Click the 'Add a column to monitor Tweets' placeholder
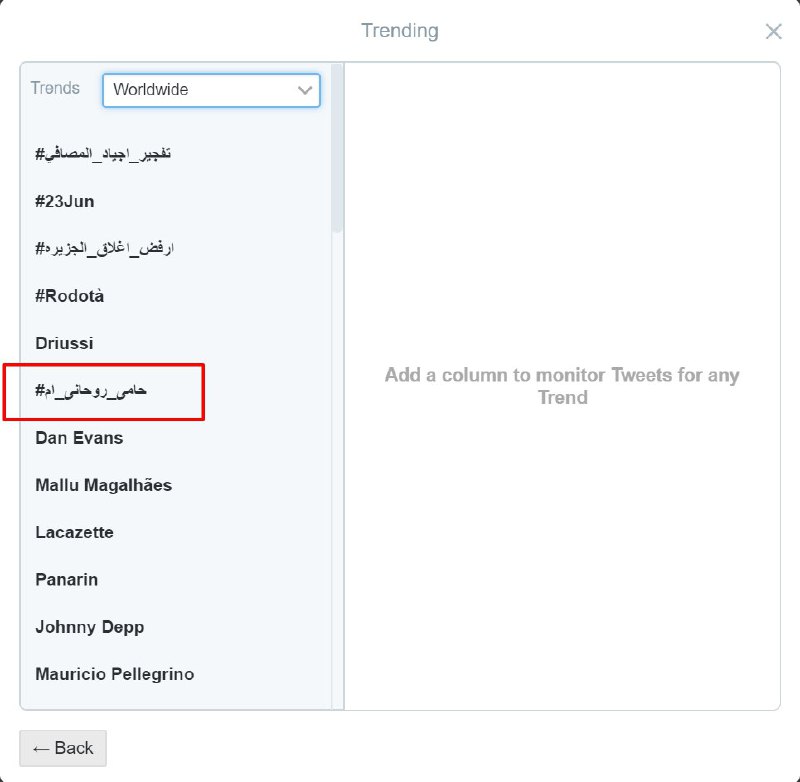Image resolution: width=800 pixels, height=782 pixels. click(562, 386)
